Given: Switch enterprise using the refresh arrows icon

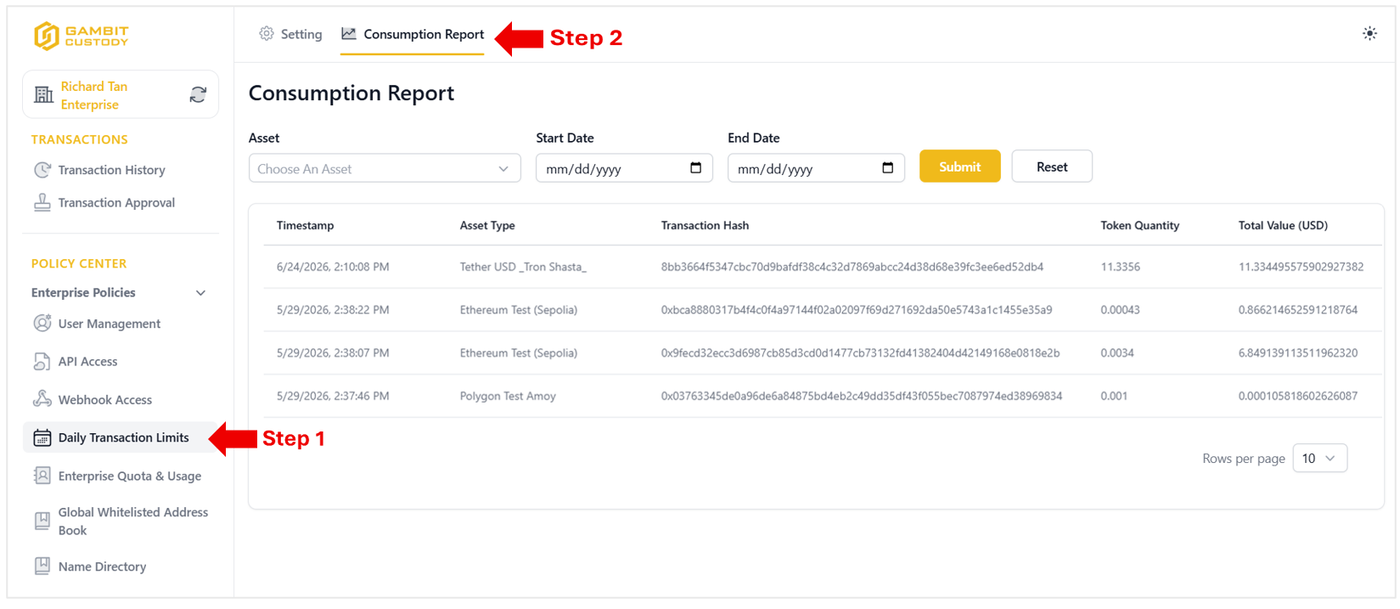Looking at the screenshot, I should click(198, 95).
